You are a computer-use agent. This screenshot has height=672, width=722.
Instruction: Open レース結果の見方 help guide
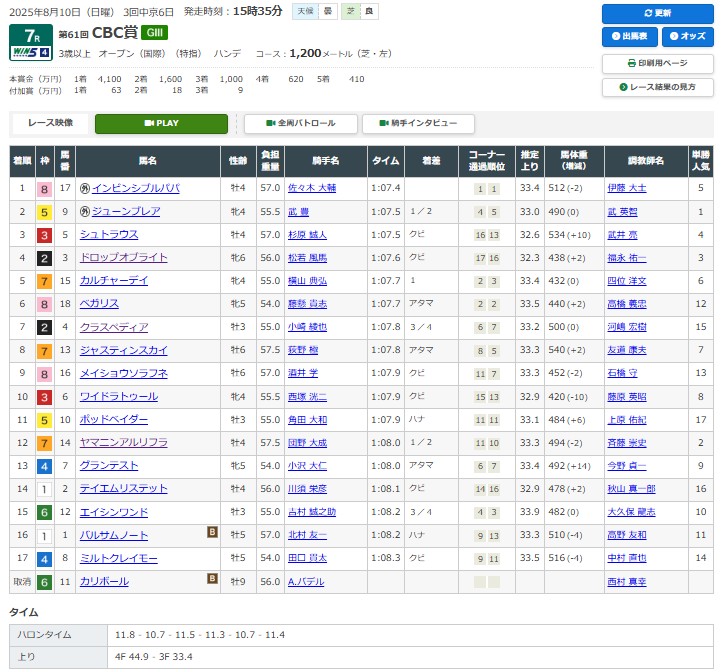coord(657,87)
